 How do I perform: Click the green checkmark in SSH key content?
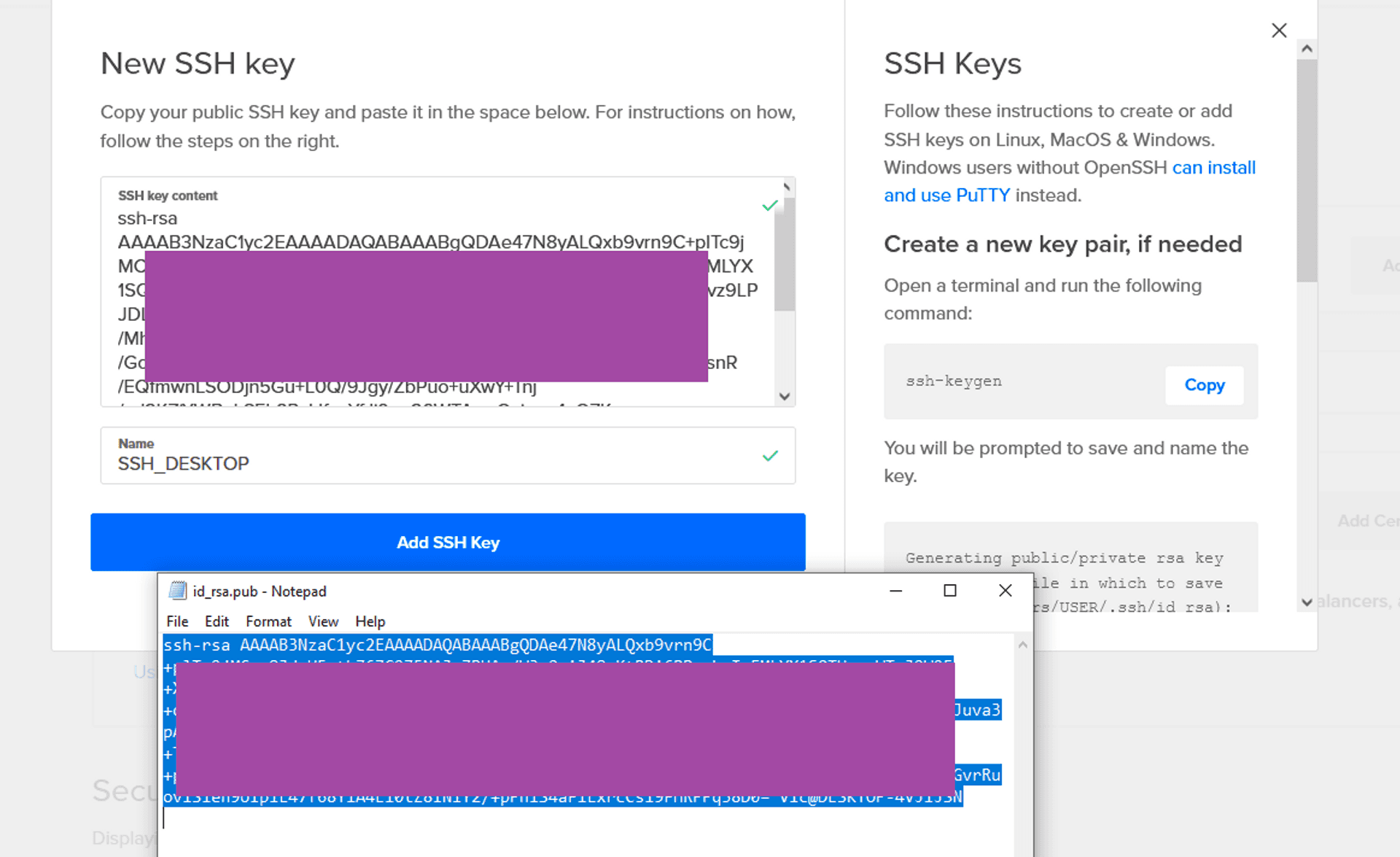(x=769, y=206)
